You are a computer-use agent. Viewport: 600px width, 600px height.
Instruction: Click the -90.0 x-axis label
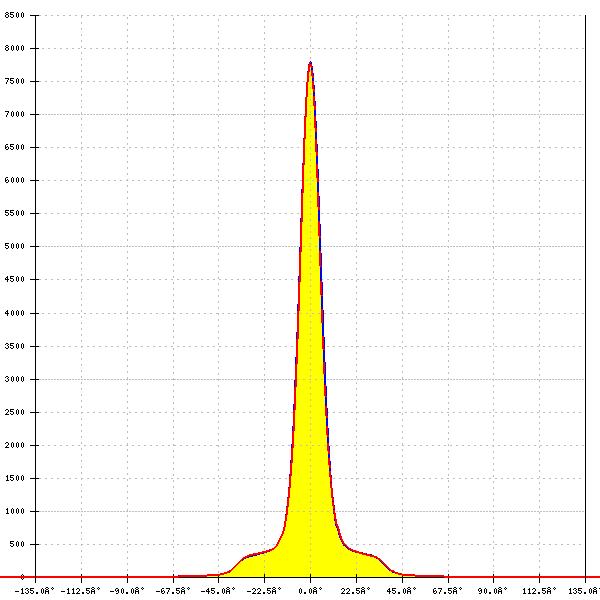(x=127, y=591)
